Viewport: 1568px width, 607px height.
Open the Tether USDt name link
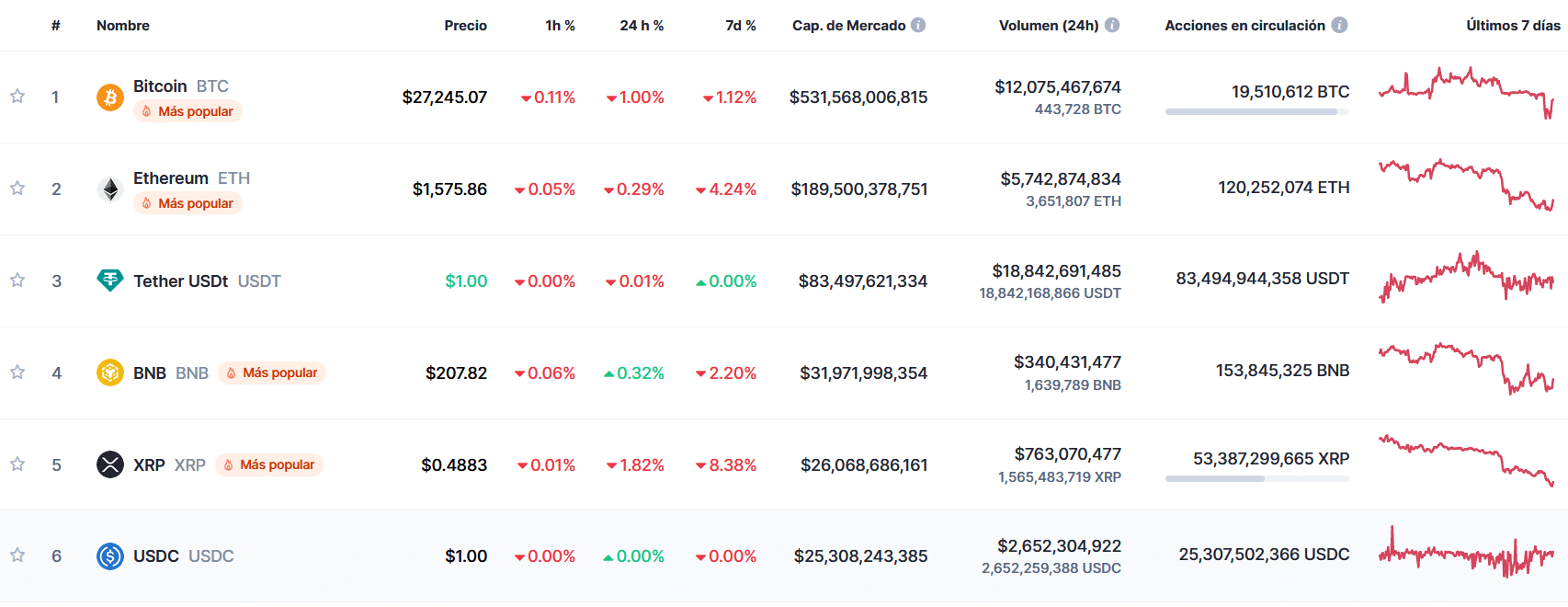(180, 281)
